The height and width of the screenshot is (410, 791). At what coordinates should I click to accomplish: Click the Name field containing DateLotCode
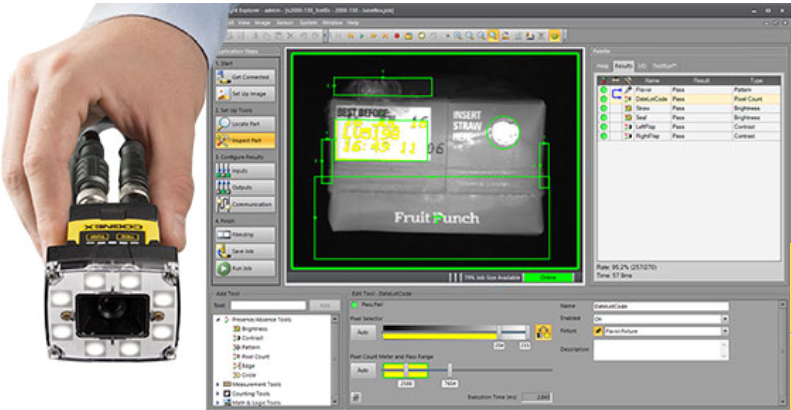click(x=661, y=306)
